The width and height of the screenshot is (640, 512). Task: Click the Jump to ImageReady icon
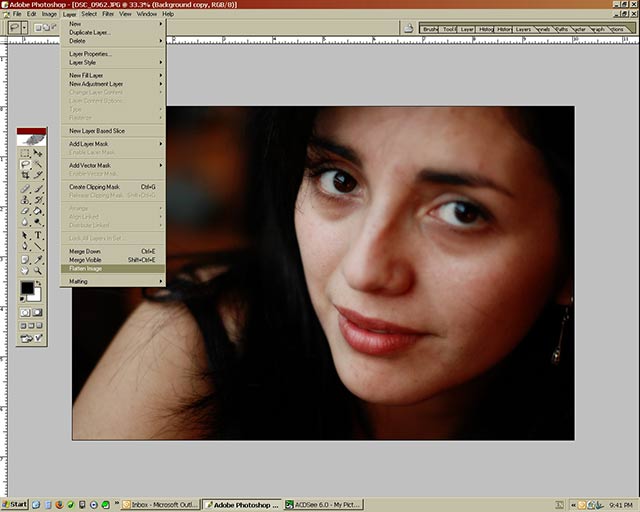pyautogui.click(x=31, y=338)
